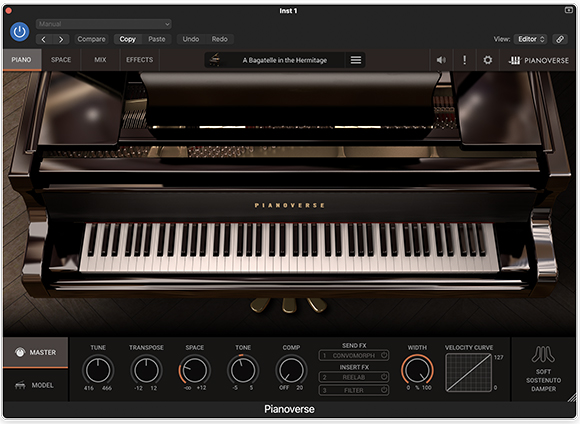Click the TRANSPOSE knob
The image size is (580, 424).
[x=146, y=370]
